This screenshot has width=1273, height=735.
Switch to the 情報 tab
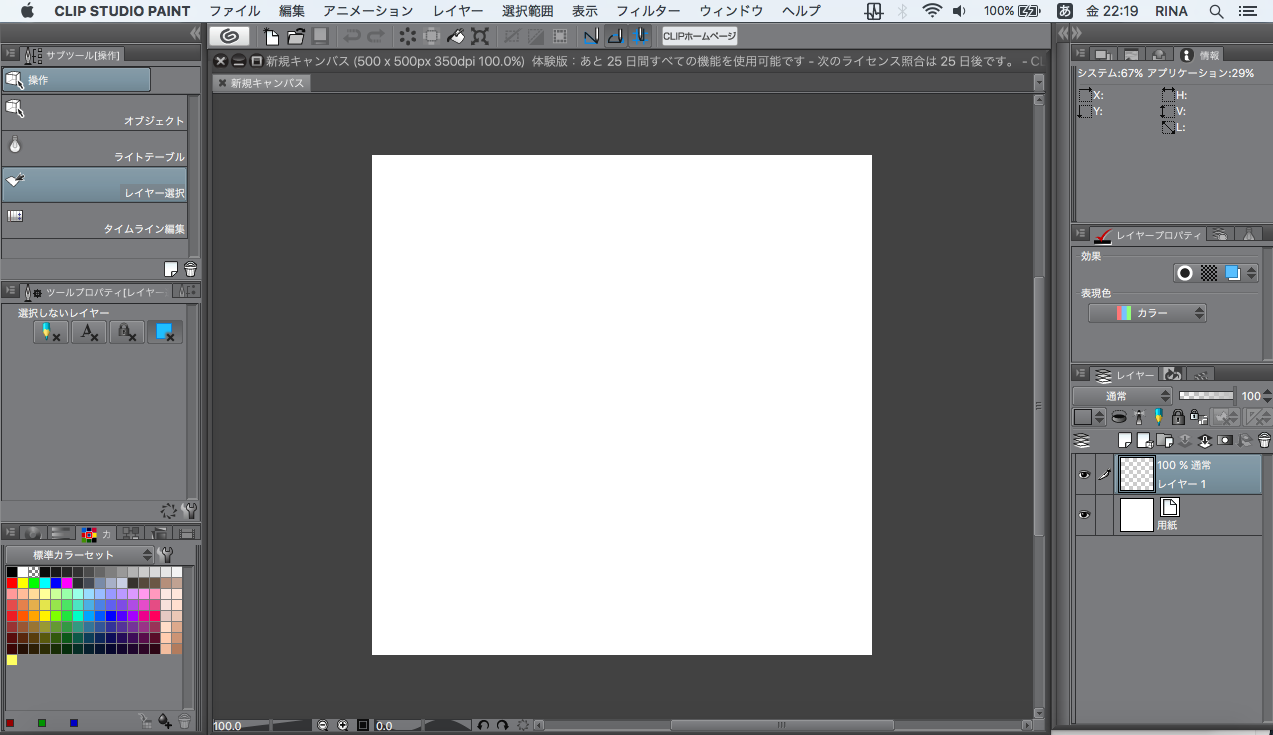click(1198, 55)
